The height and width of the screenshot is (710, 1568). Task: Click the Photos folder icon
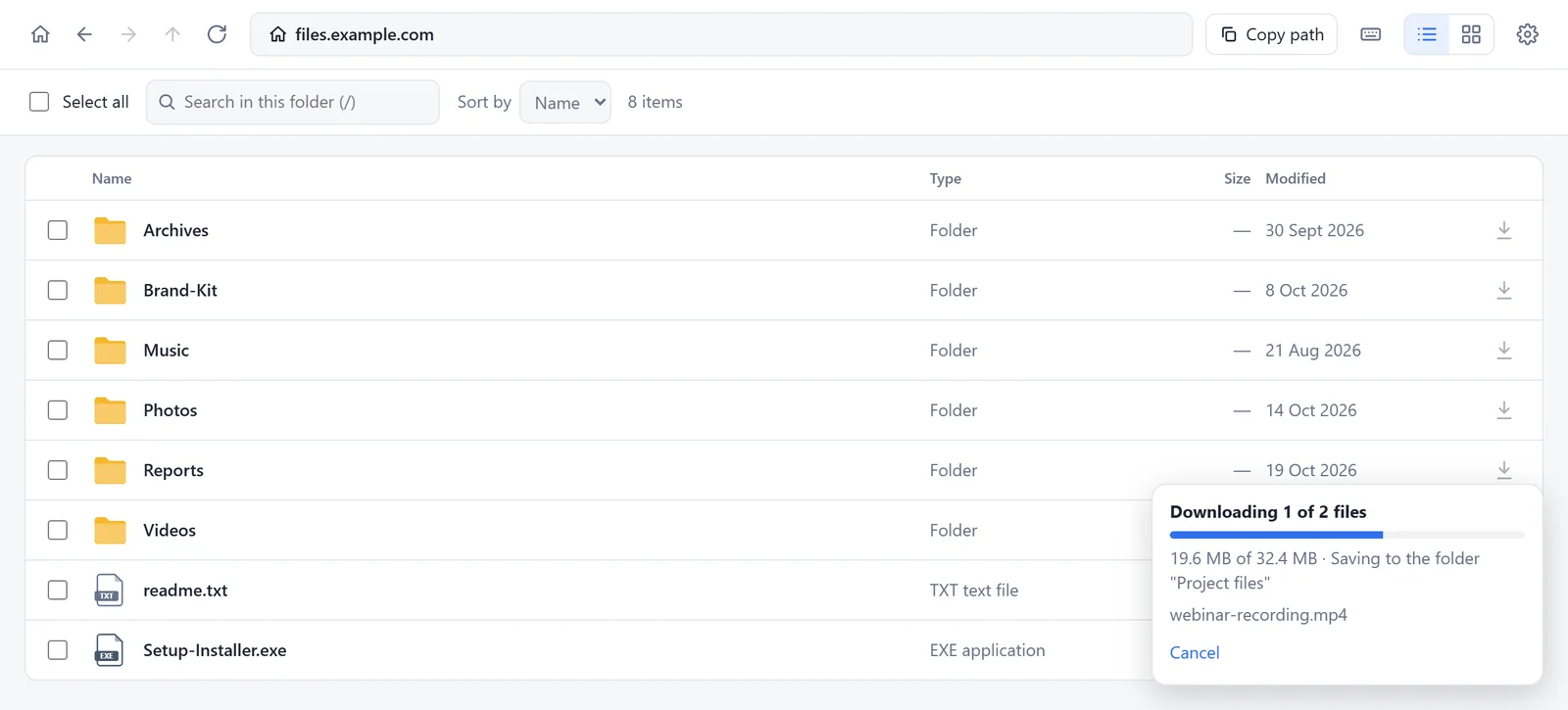(110, 410)
